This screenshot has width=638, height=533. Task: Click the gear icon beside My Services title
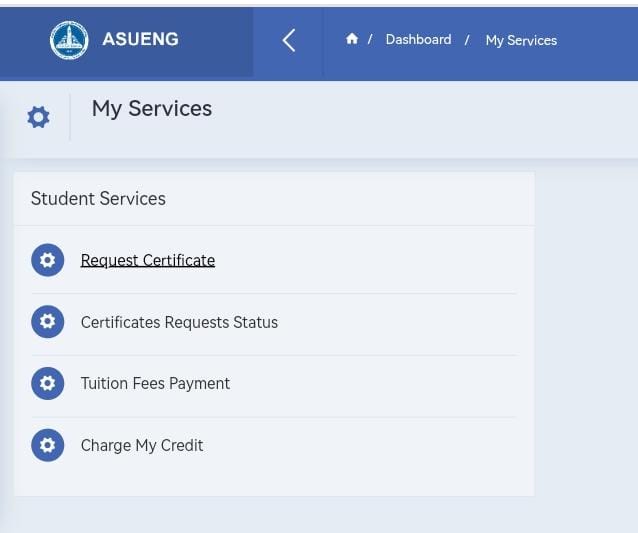pyautogui.click(x=38, y=117)
